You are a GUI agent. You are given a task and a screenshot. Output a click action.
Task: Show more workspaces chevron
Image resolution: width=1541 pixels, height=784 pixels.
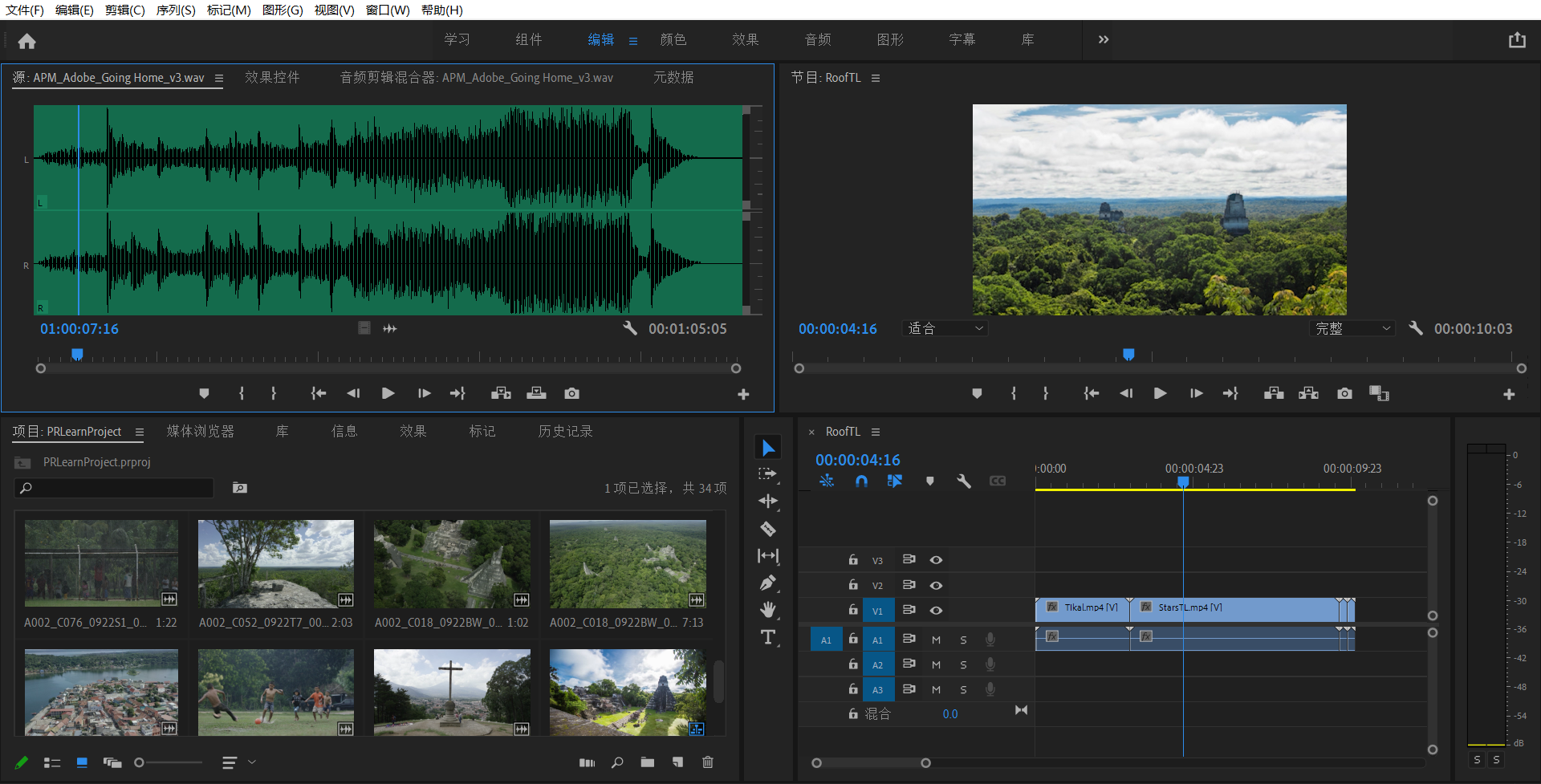(x=1104, y=39)
